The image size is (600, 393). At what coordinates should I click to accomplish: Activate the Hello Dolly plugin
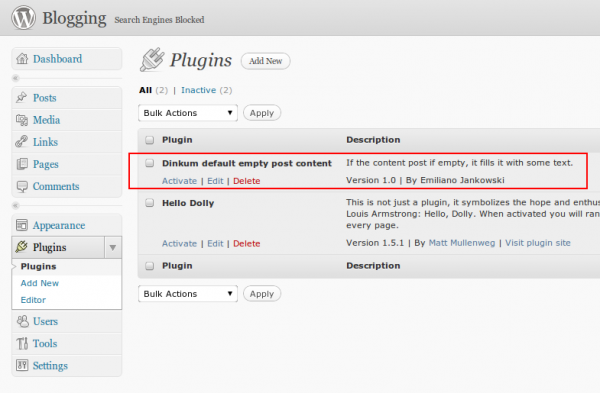[x=179, y=244]
